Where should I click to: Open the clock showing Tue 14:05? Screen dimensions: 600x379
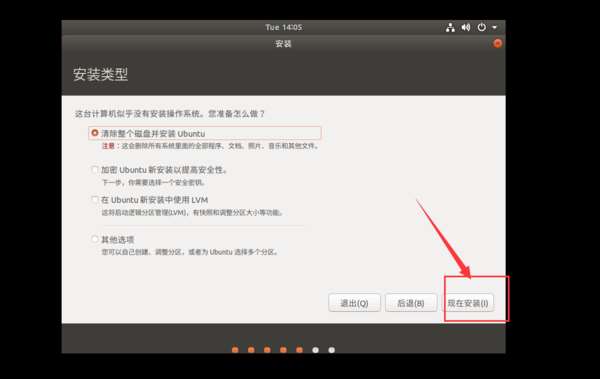pos(284,27)
